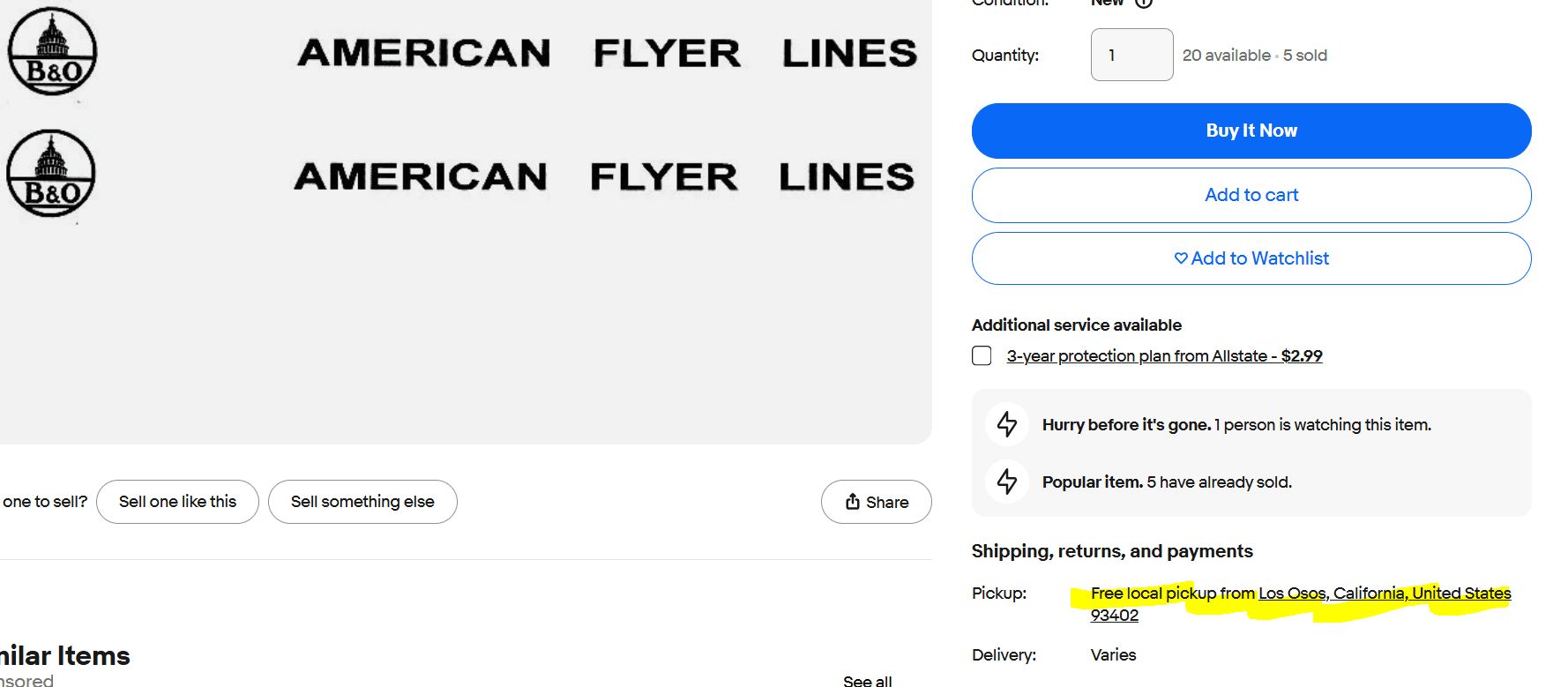Click the top American Flyer Lines decal image
This screenshot has height=687, width=1568.
[x=607, y=53]
